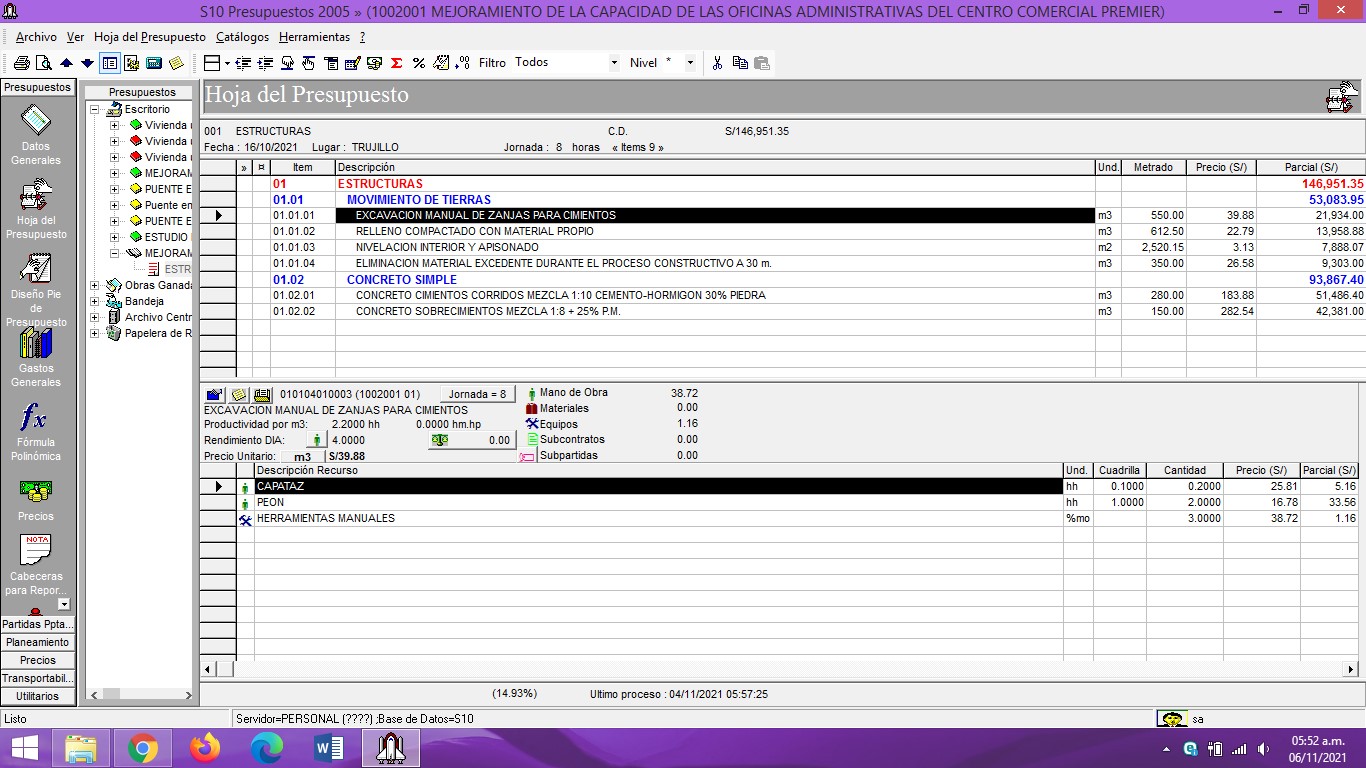
Task: Click the sidebar scroll-down arrow
Action: point(64,604)
